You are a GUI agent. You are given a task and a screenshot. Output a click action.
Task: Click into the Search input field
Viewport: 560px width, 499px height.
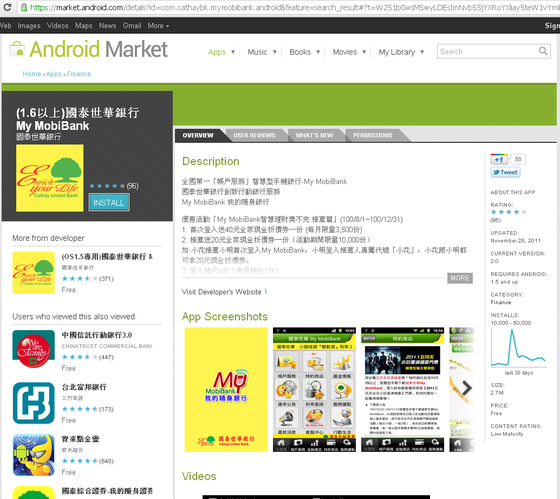487,51
